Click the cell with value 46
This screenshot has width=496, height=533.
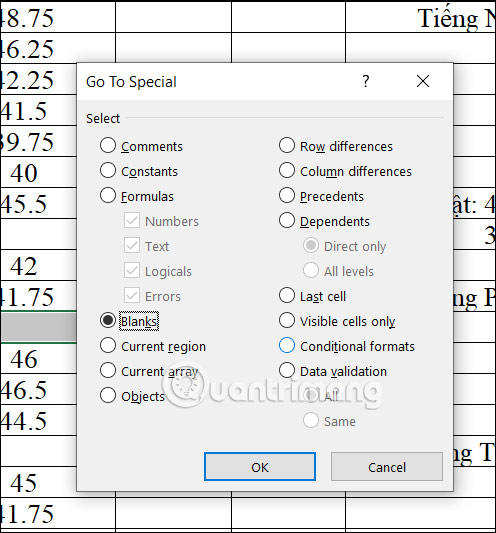pyautogui.click(x=38, y=358)
